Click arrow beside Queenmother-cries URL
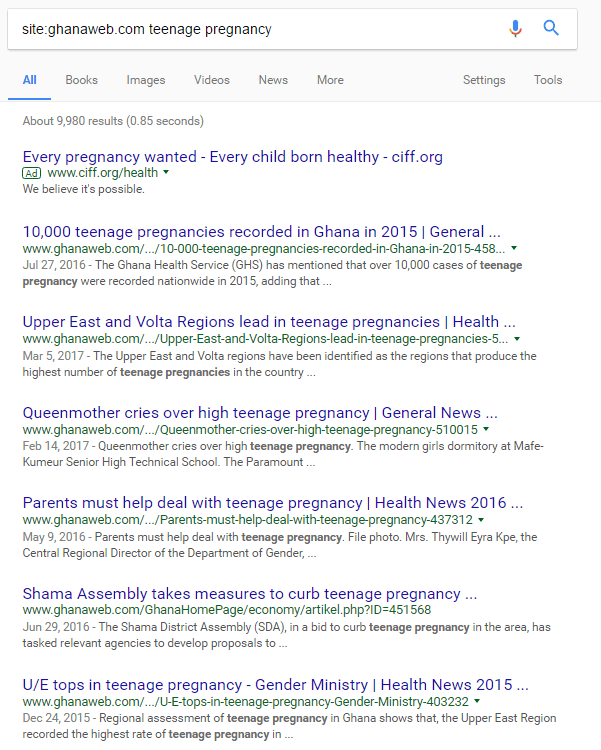Image resolution: width=601 pixels, height=750 pixels. coord(486,430)
